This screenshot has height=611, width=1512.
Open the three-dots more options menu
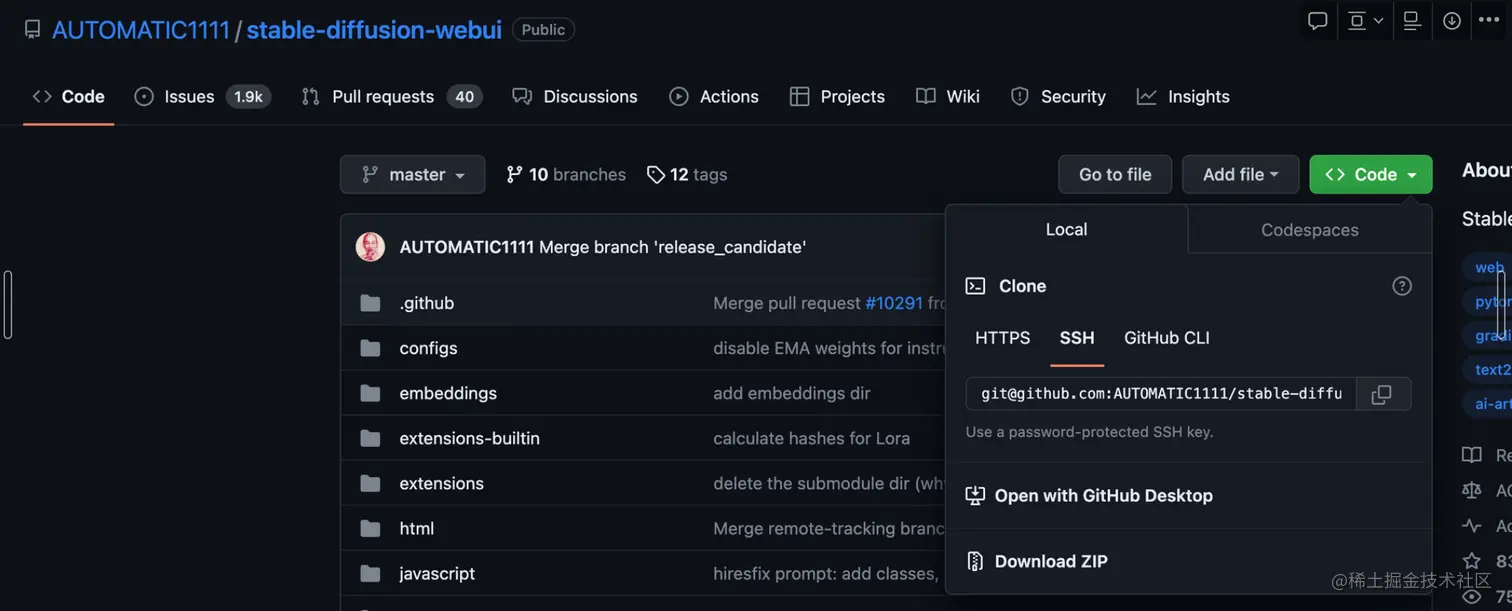click(x=1489, y=21)
